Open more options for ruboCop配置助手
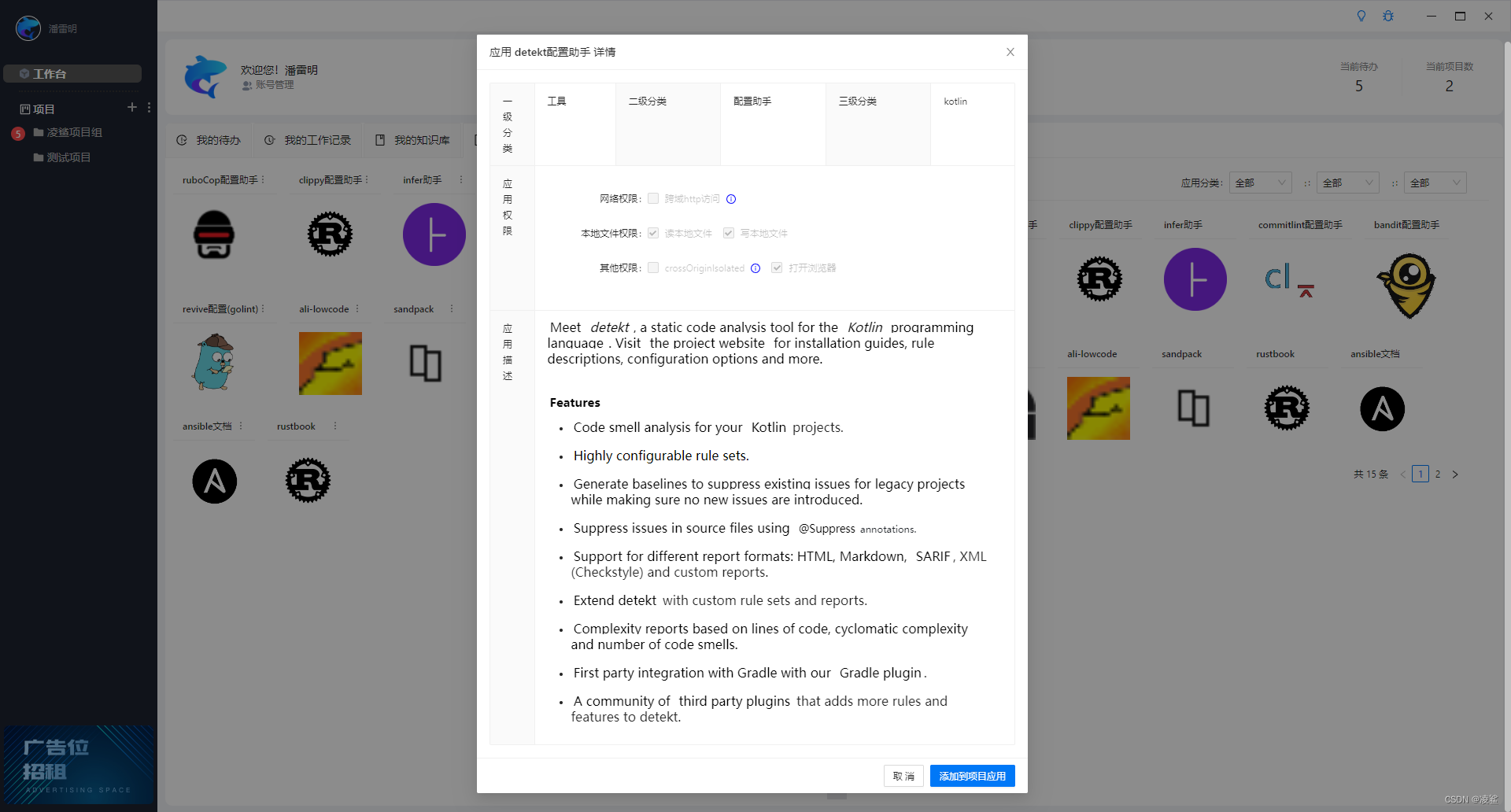The height and width of the screenshot is (812, 1511). pos(263,179)
